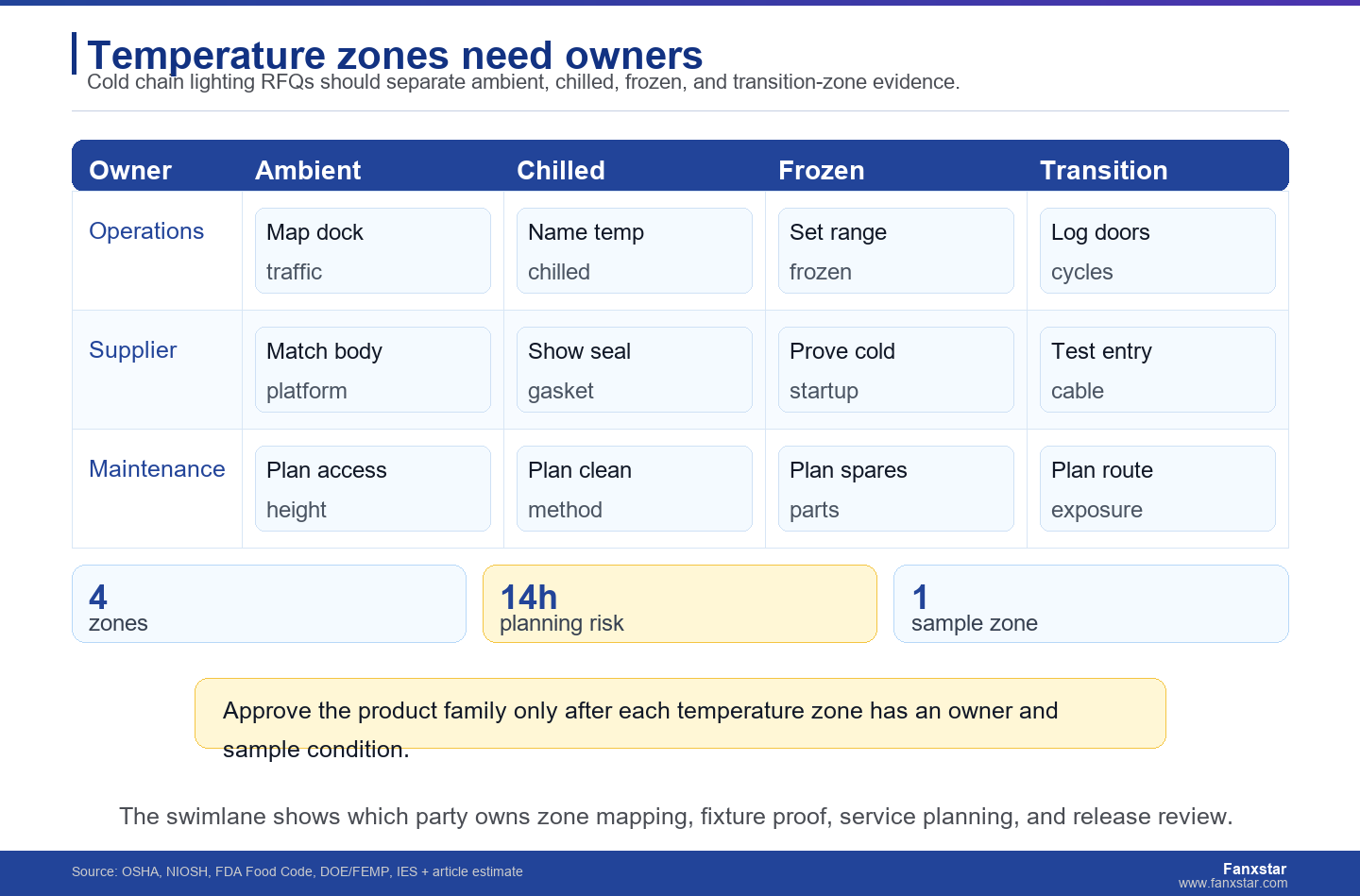Click the "Match body platform" card

[373, 370]
